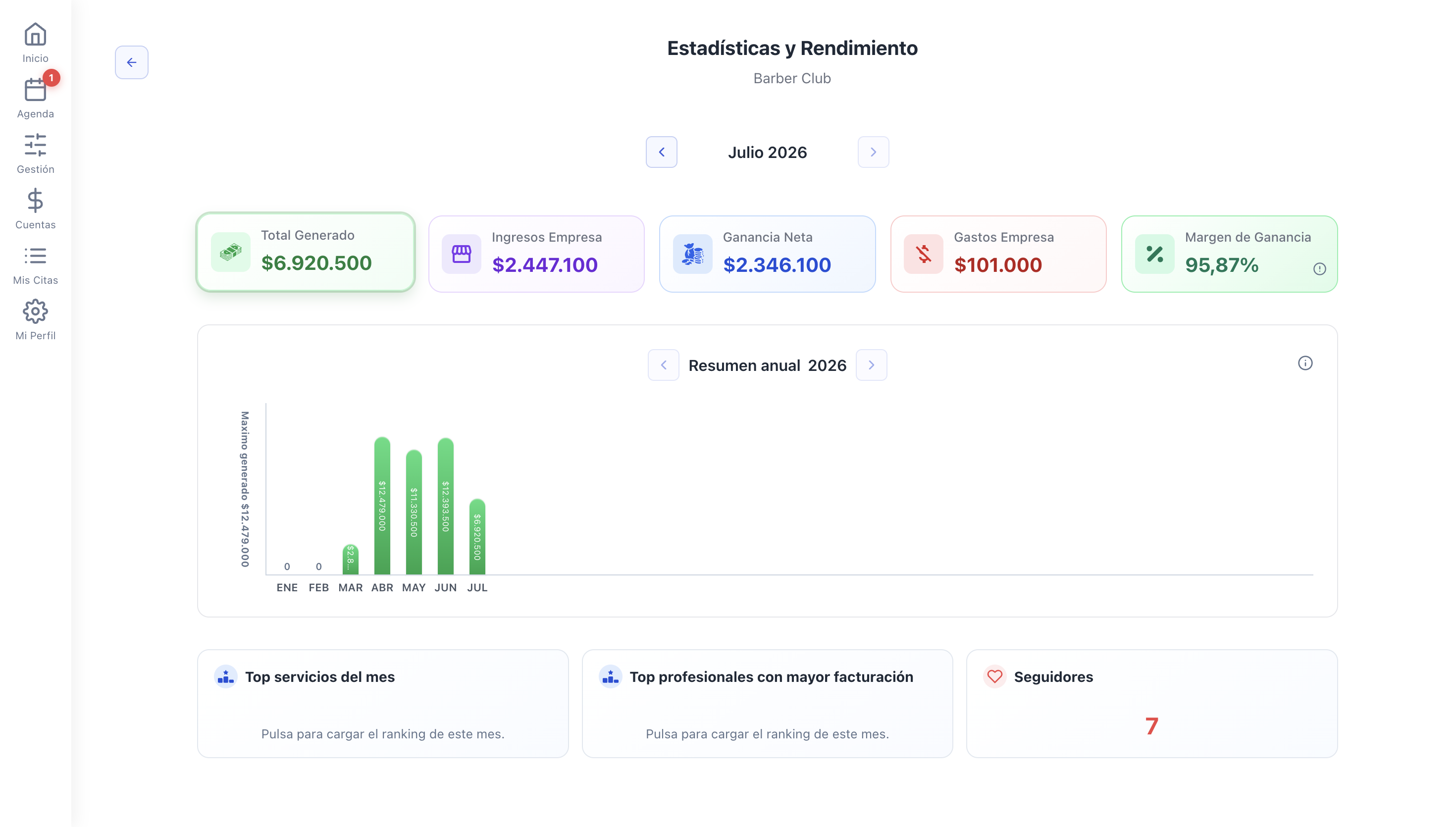1456x827 pixels.
Task: Show next year in Resumen anual
Action: 871,365
